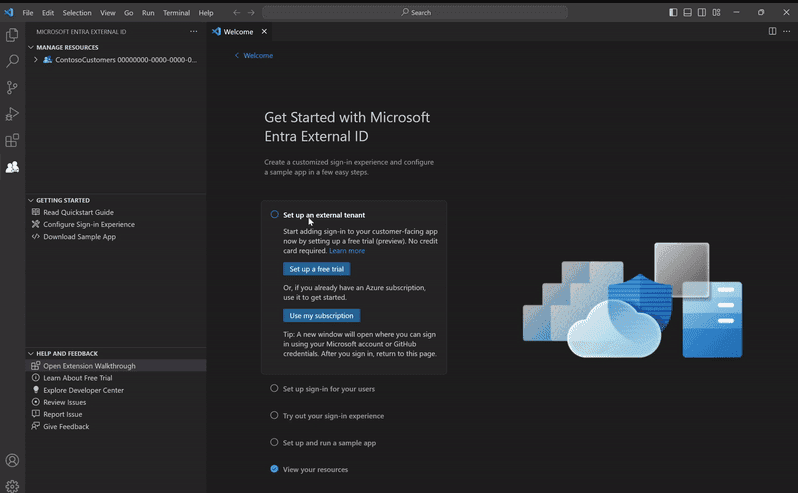This screenshot has width=798, height=493.
Task: Open the 'Set up and run a sample app' step
Action: 329,443
